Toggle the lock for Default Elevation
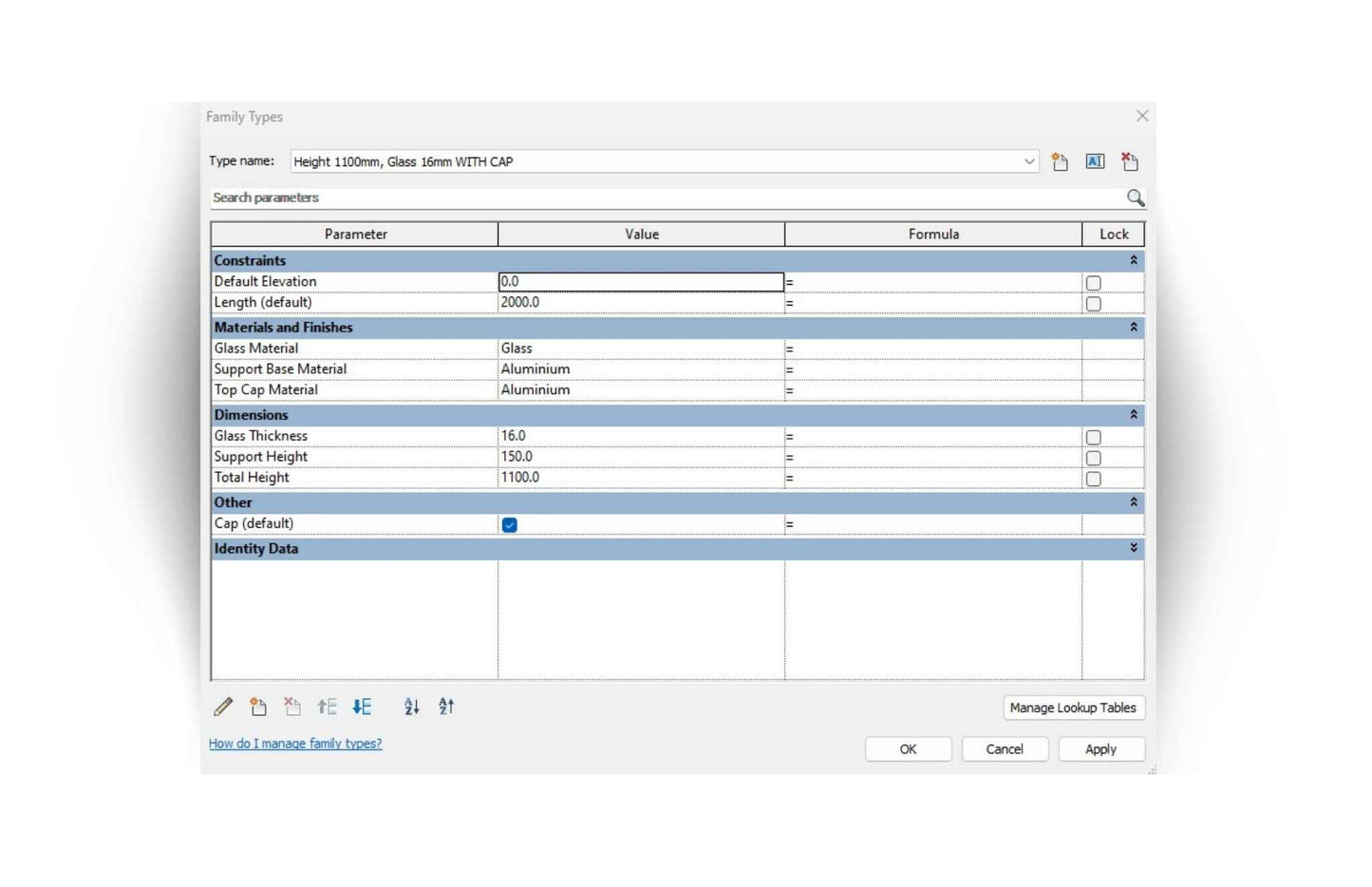Viewport: 1372px width, 887px height. tap(1094, 283)
